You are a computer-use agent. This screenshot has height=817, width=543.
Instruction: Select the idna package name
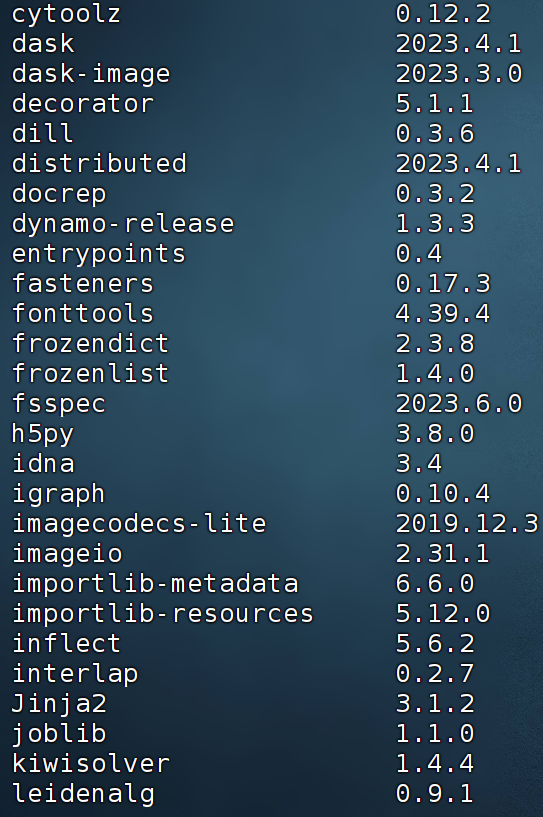click(43, 463)
